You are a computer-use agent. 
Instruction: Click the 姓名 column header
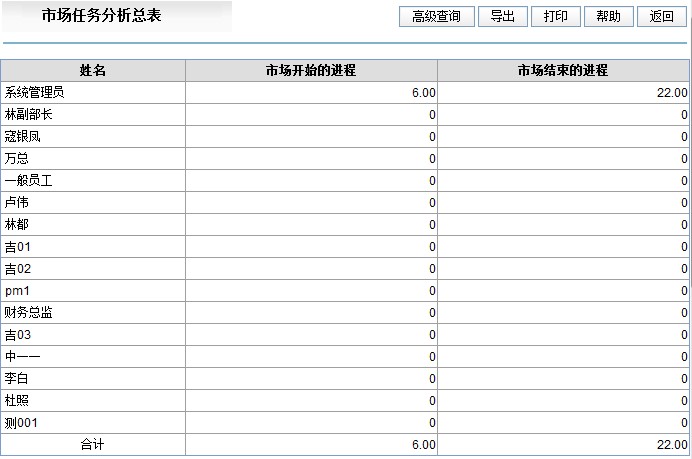[x=93, y=71]
